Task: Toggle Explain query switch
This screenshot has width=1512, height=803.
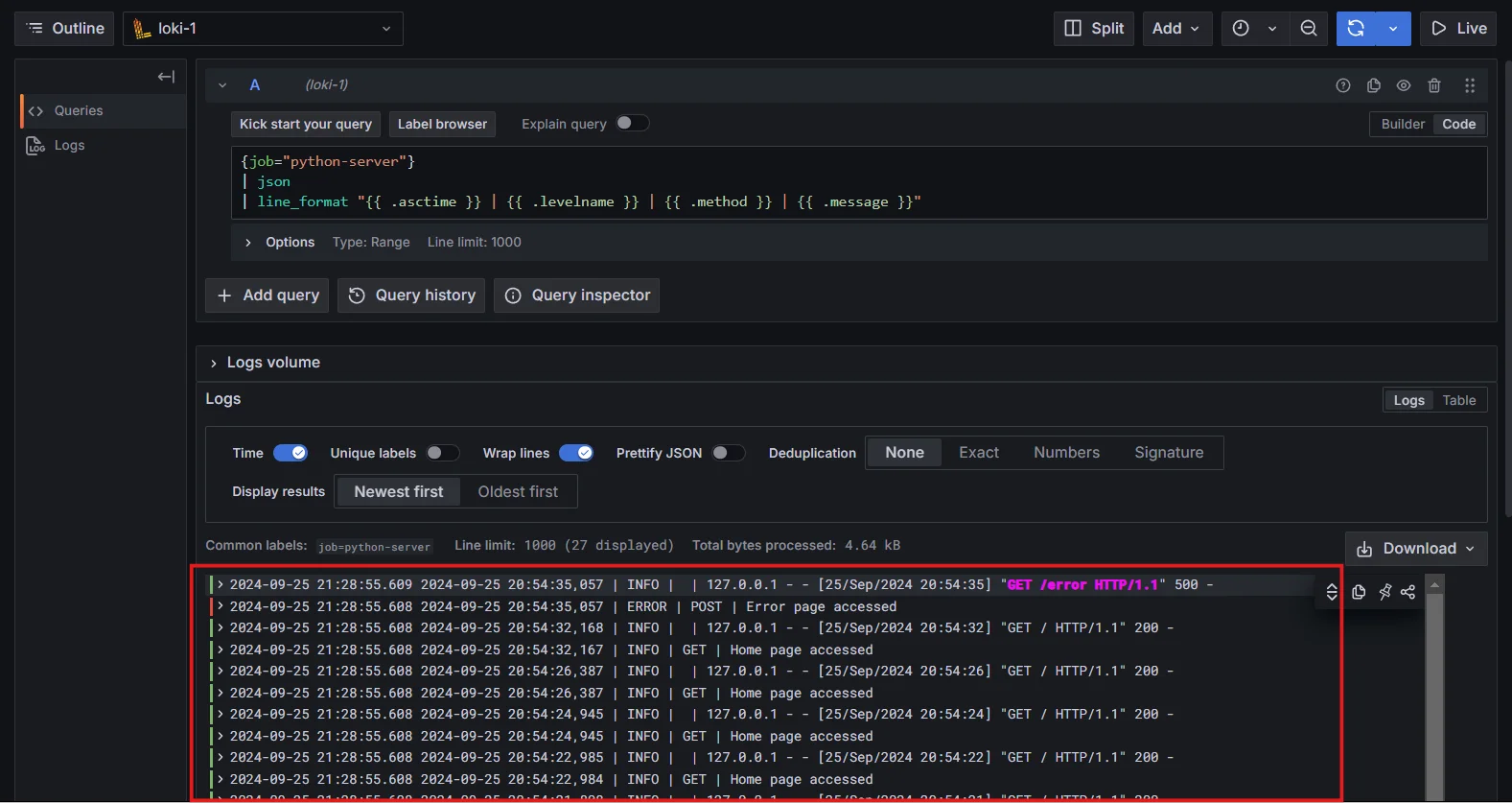Action: [633, 123]
